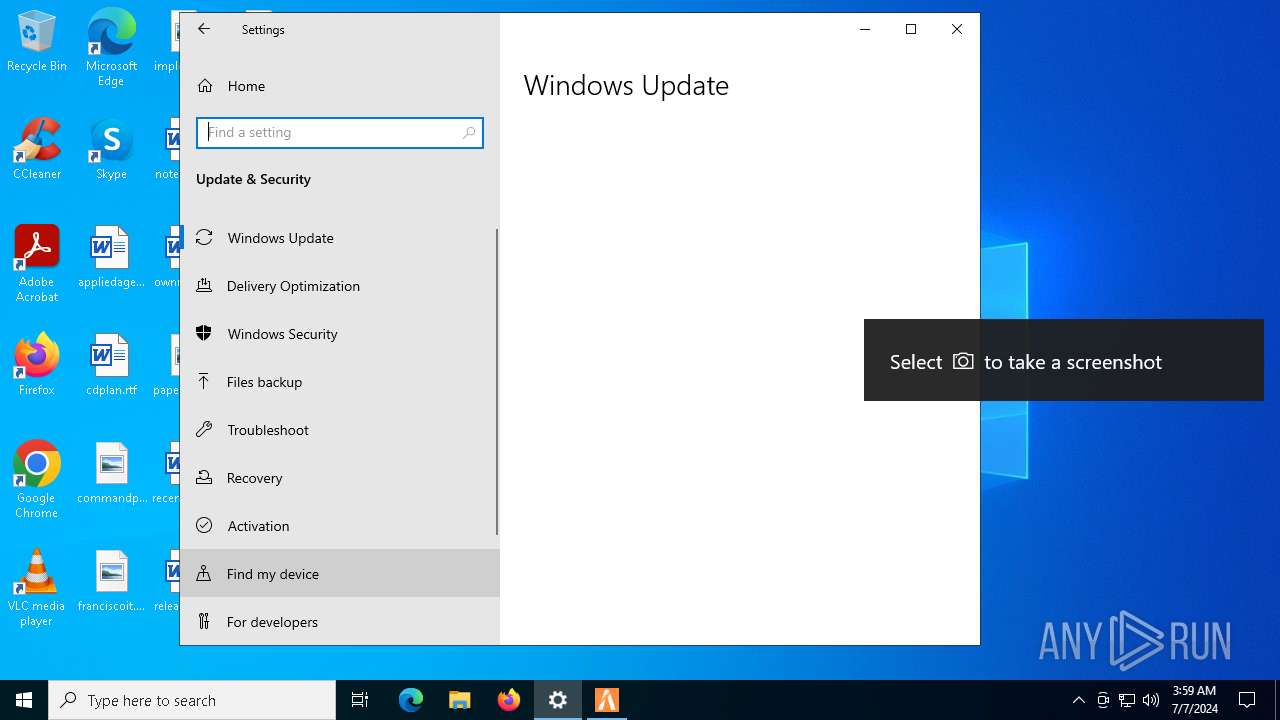Open VLC media player shortcut

tap(37, 588)
